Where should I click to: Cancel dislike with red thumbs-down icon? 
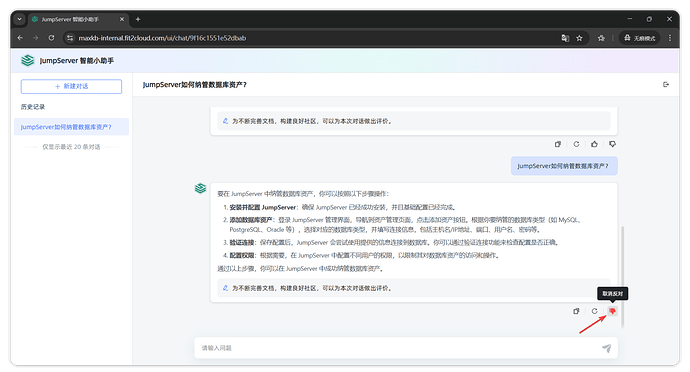(612, 311)
